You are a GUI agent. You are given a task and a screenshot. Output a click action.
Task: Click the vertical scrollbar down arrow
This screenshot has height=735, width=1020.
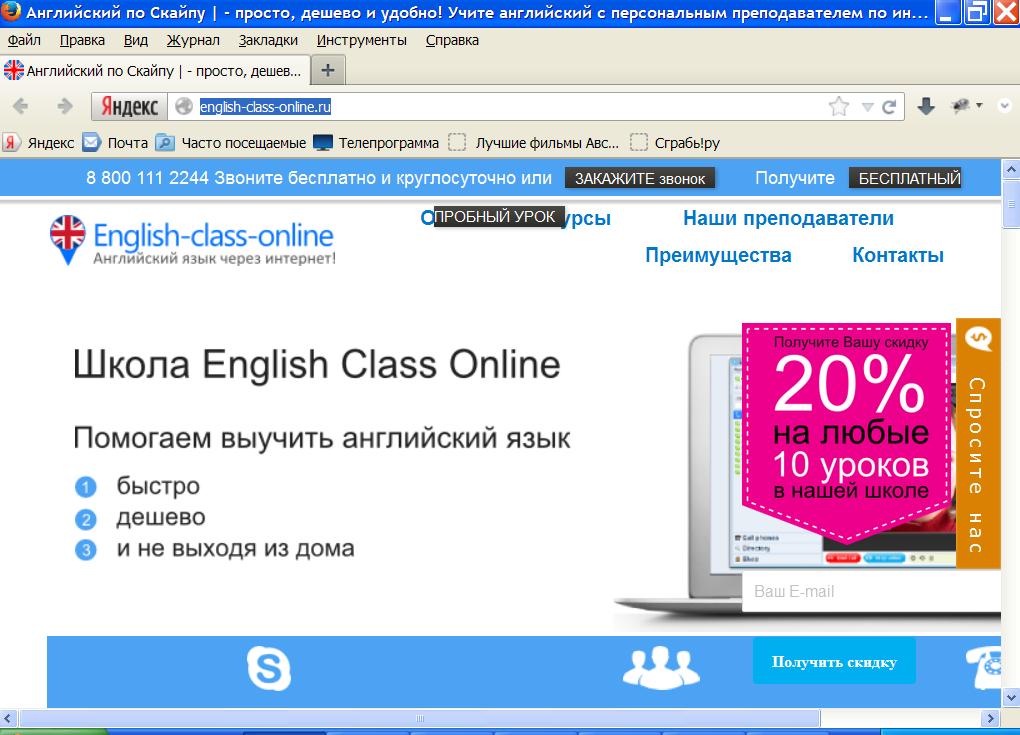tap(1010, 699)
